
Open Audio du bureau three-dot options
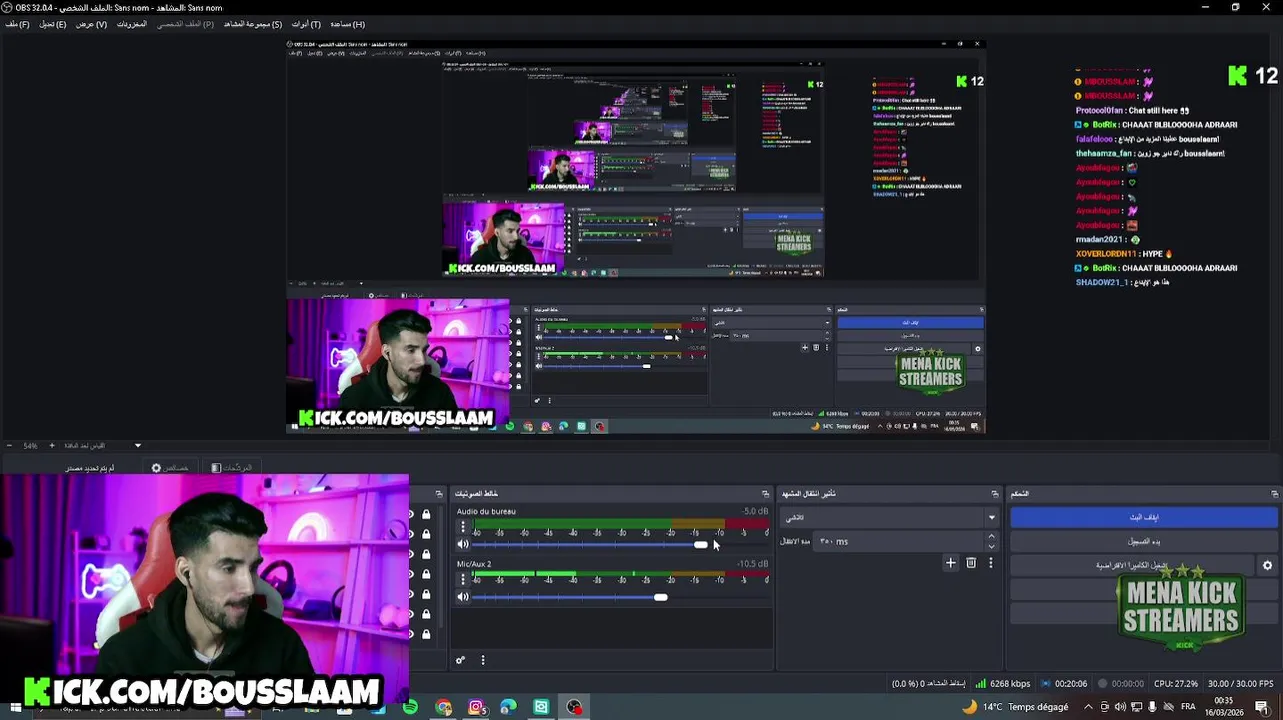pyautogui.click(x=462, y=527)
